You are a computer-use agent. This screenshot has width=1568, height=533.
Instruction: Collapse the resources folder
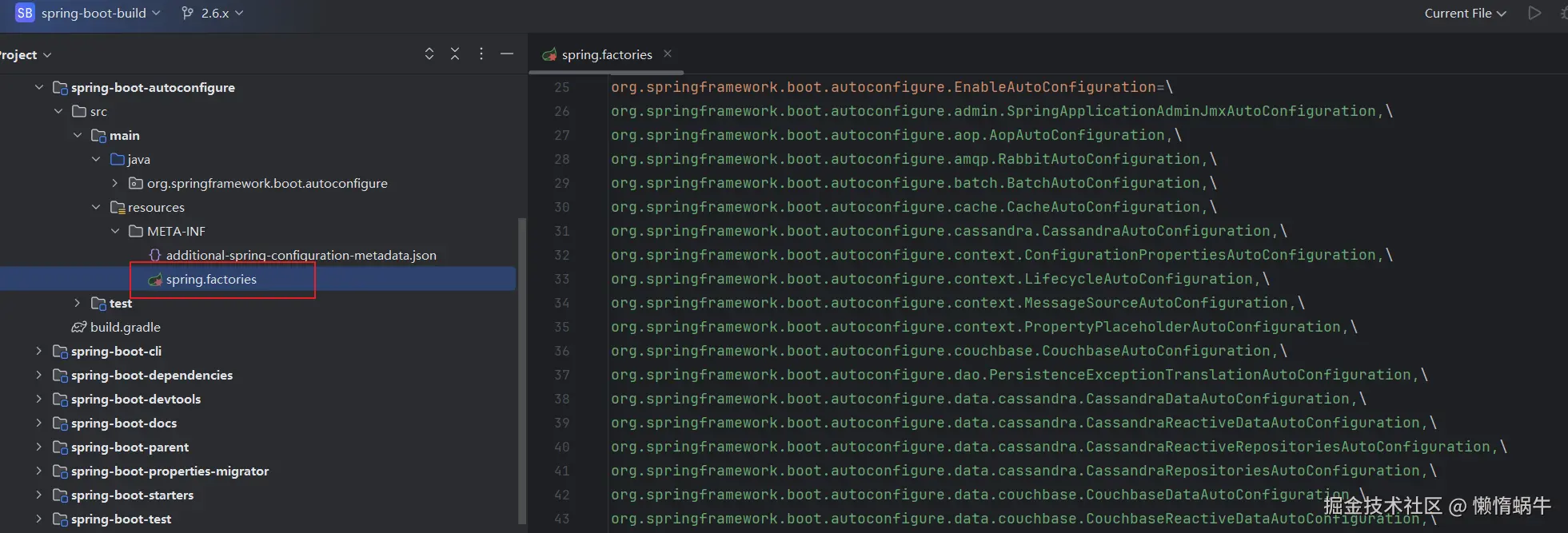click(x=96, y=207)
